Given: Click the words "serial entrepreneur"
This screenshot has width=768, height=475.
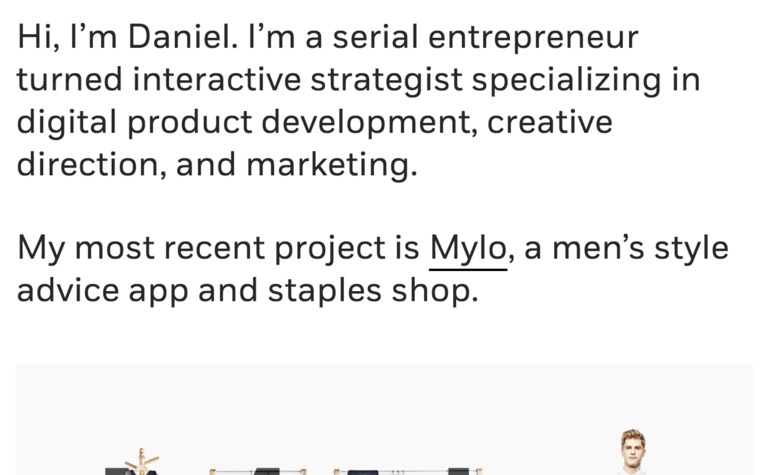Looking at the screenshot, I should [x=485, y=38].
